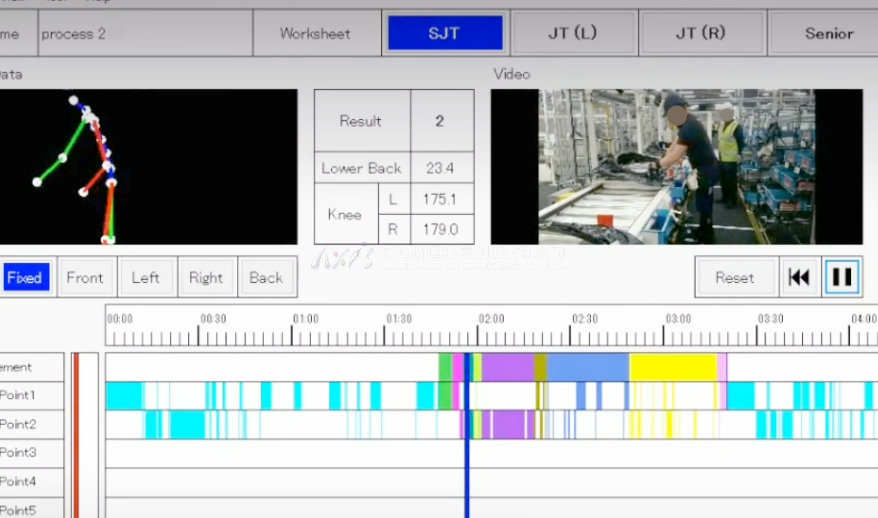
Task: Select the green segment in element row
Action: pos(445,367)
